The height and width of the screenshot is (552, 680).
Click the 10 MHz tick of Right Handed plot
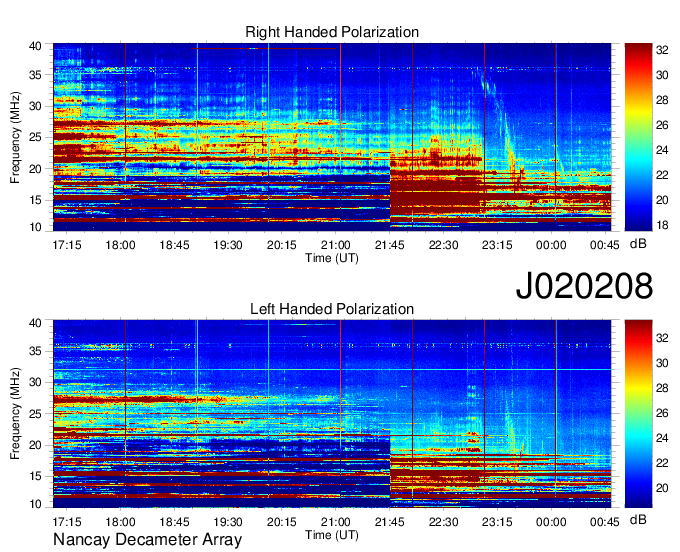[35, 227]
